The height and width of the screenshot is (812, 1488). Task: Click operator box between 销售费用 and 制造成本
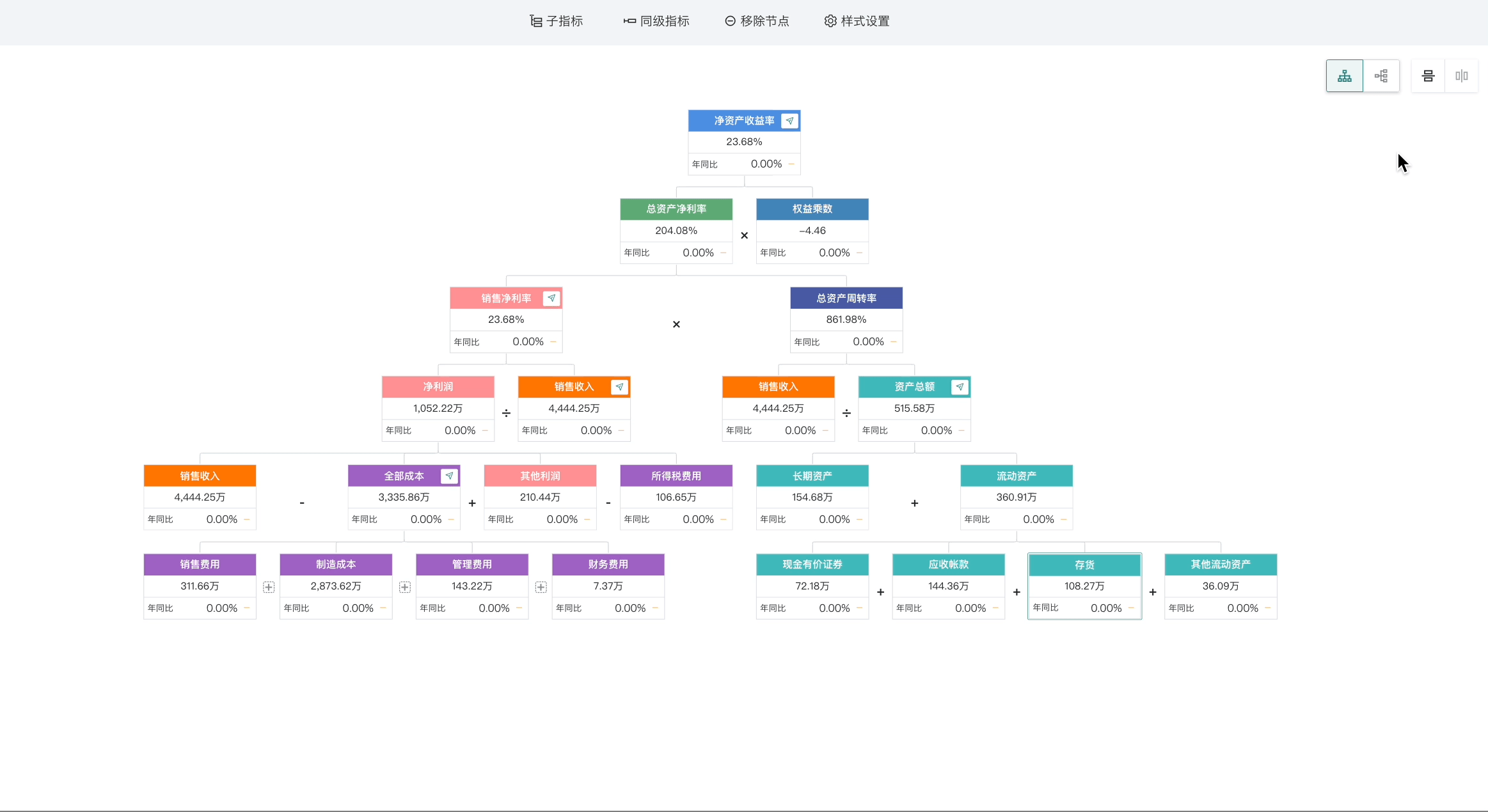(269, 587)
